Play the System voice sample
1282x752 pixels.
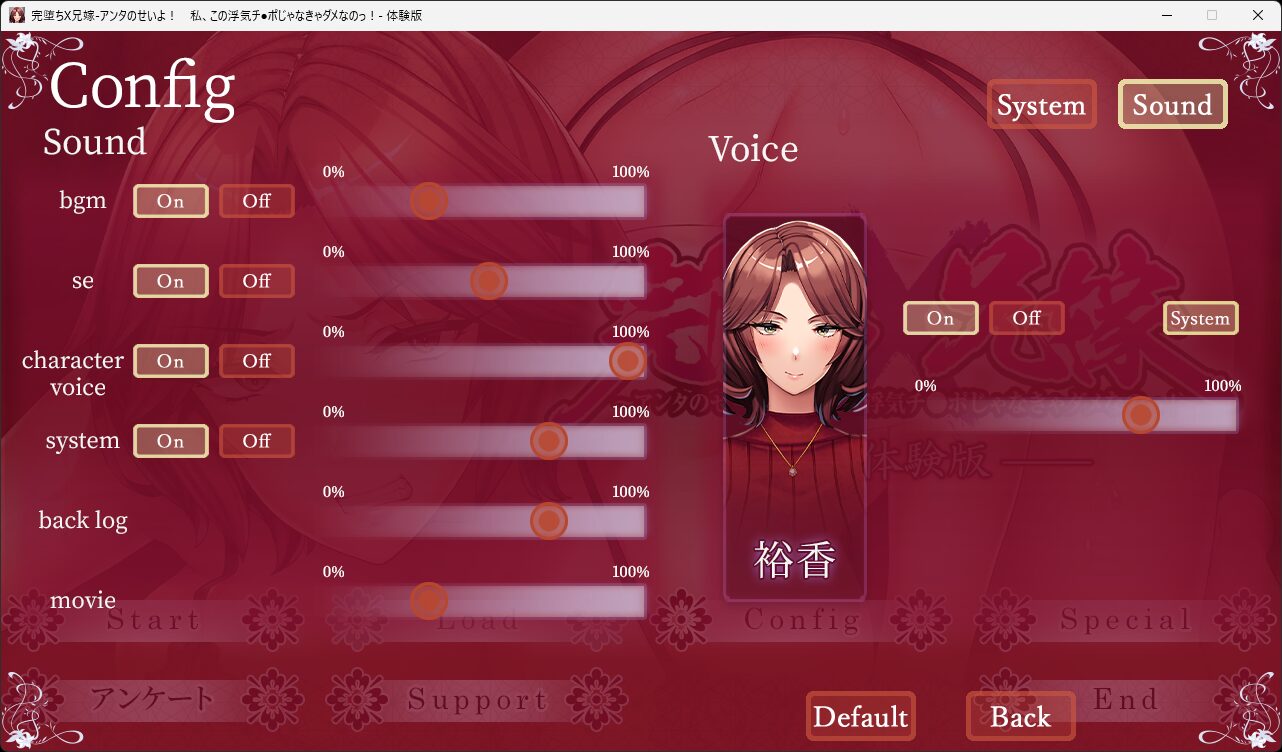click(x=1201, y=318)
